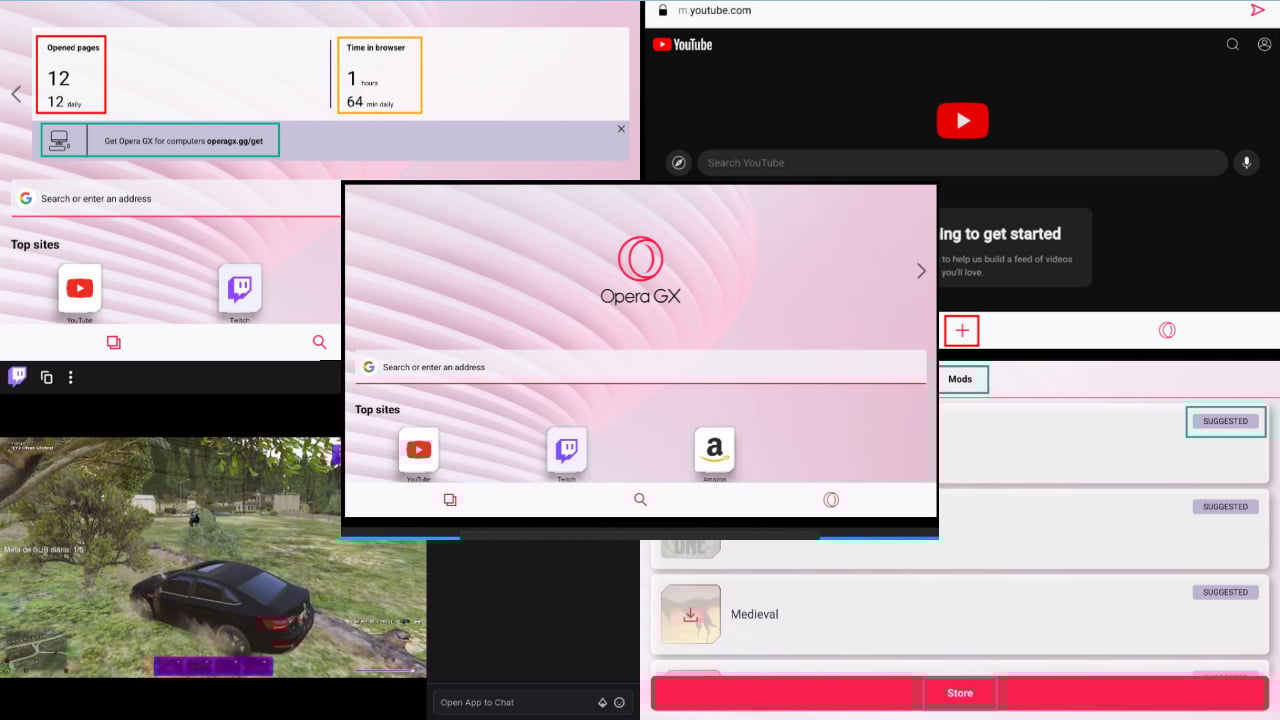This screenshot has width=1280, height=720.
Task: Select the Time in browser stat card
Action: click(x=379, y=75)
